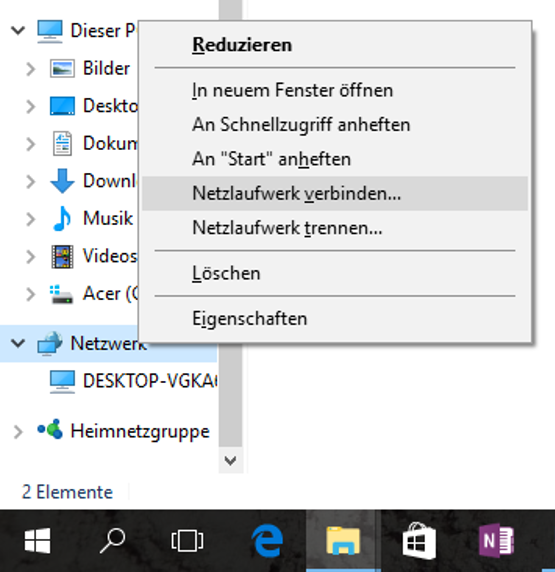The image size is (555, 572).
Task: Launch the Windows Store taskbar icon
Action: coord(419,541)
